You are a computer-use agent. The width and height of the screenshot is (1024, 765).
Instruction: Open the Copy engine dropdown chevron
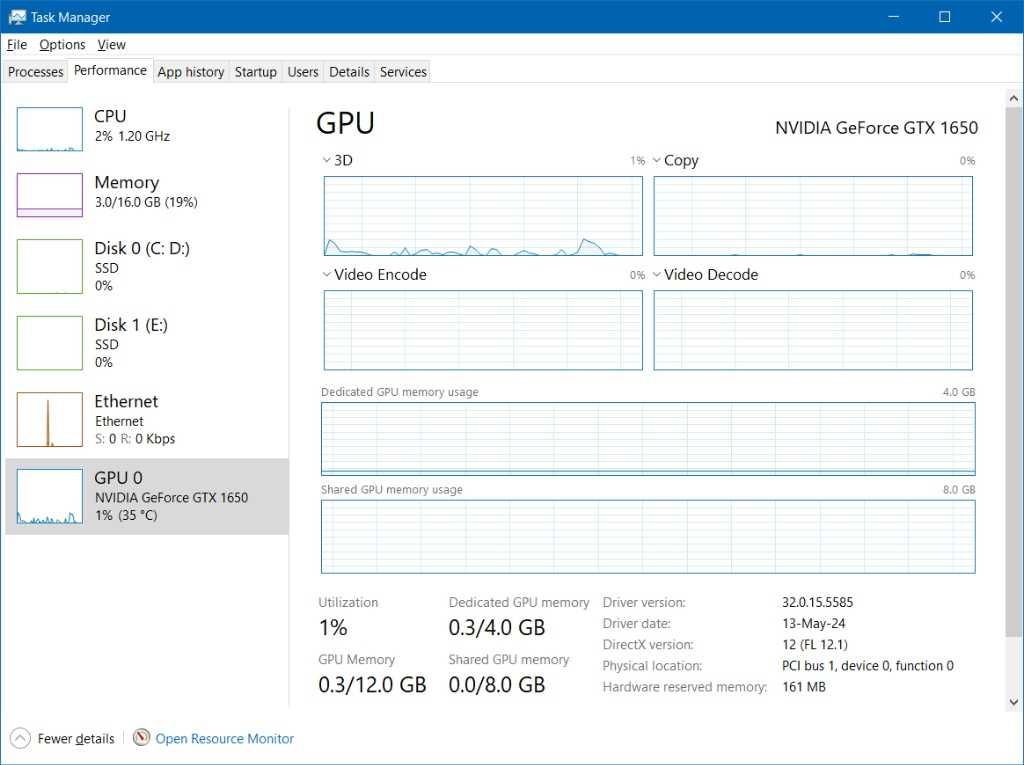tap(656, 160)
